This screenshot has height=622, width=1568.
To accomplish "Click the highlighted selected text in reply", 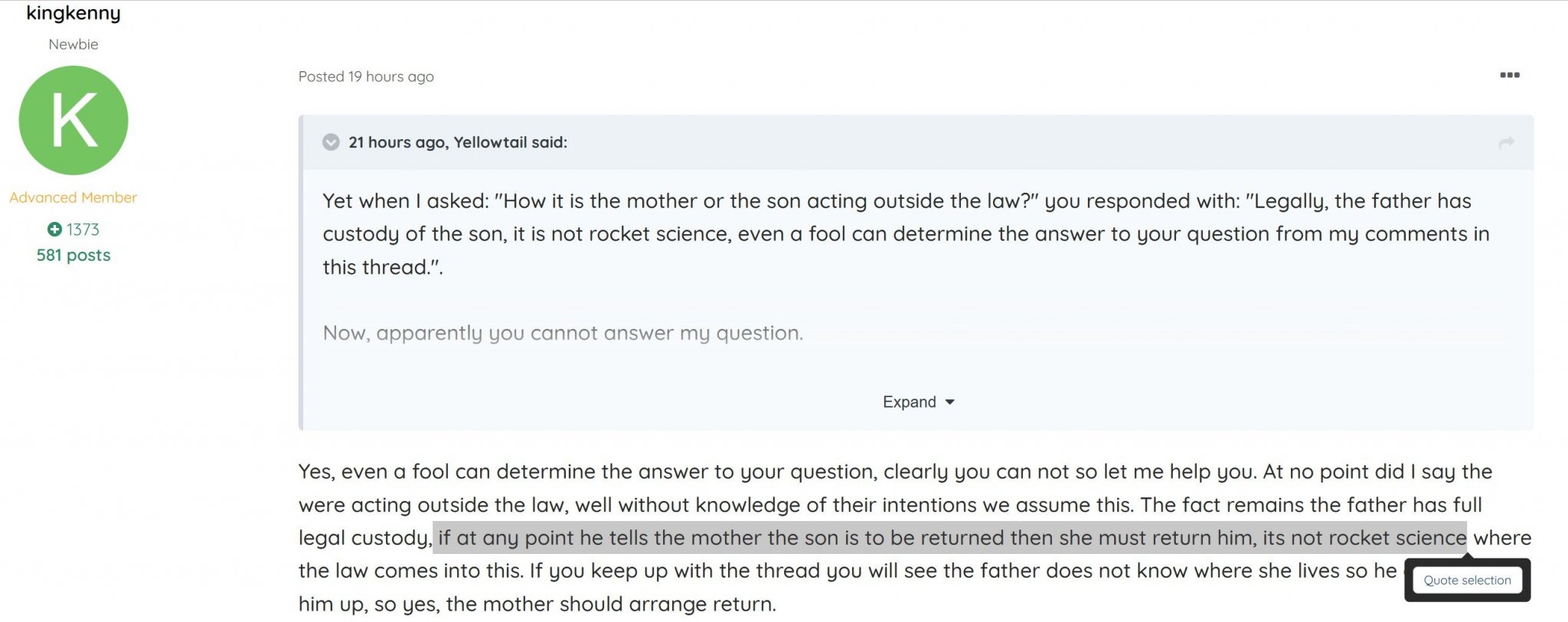I will point(949,537).
